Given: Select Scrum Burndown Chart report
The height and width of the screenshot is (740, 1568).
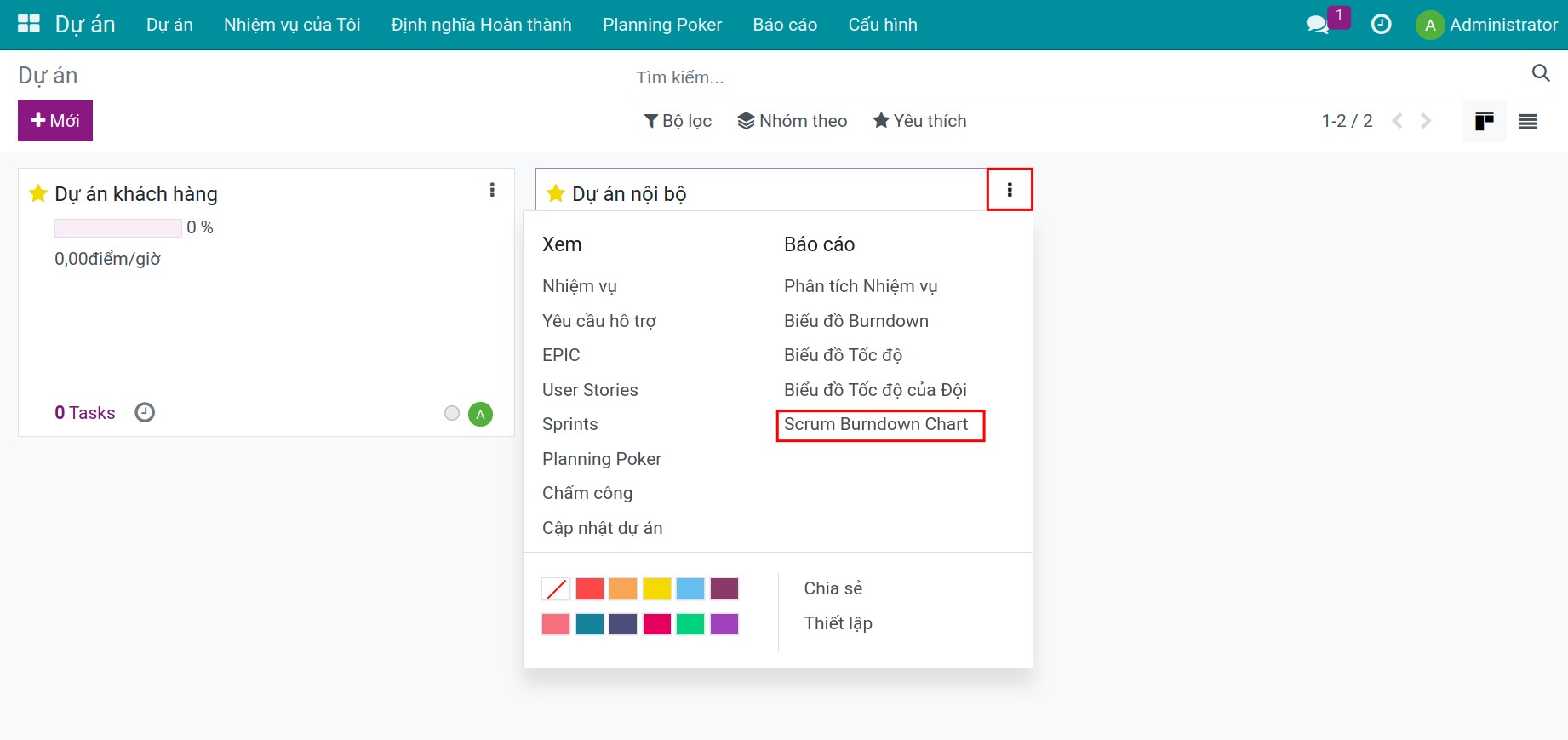Looking at the screenshot, I should (x=876, y=424).
